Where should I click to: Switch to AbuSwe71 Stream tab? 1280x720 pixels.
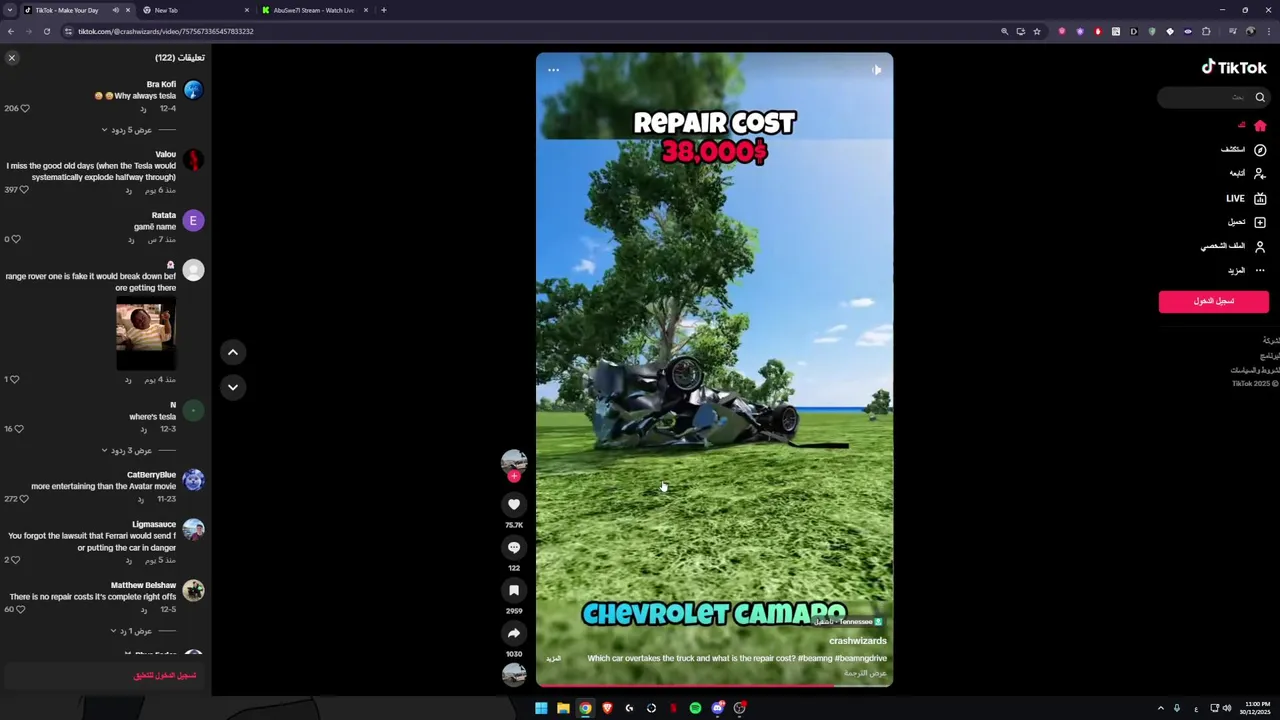click(314, 10)
